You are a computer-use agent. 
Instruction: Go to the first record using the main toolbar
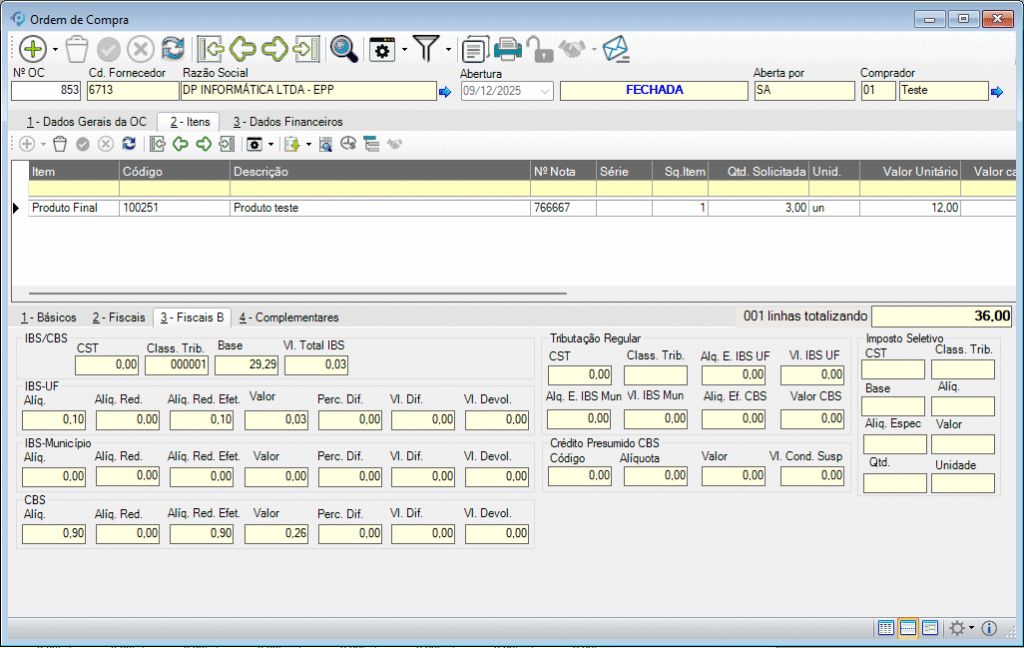[210, 48]
